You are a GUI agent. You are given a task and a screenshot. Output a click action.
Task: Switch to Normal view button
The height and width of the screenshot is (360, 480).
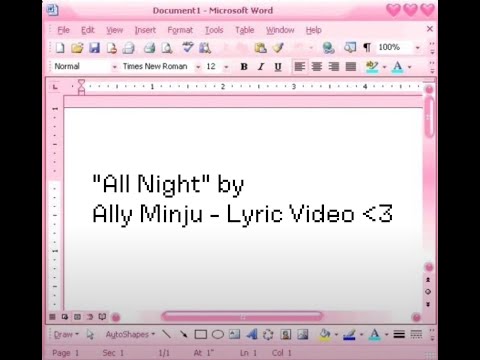click(x=52, y=317)
